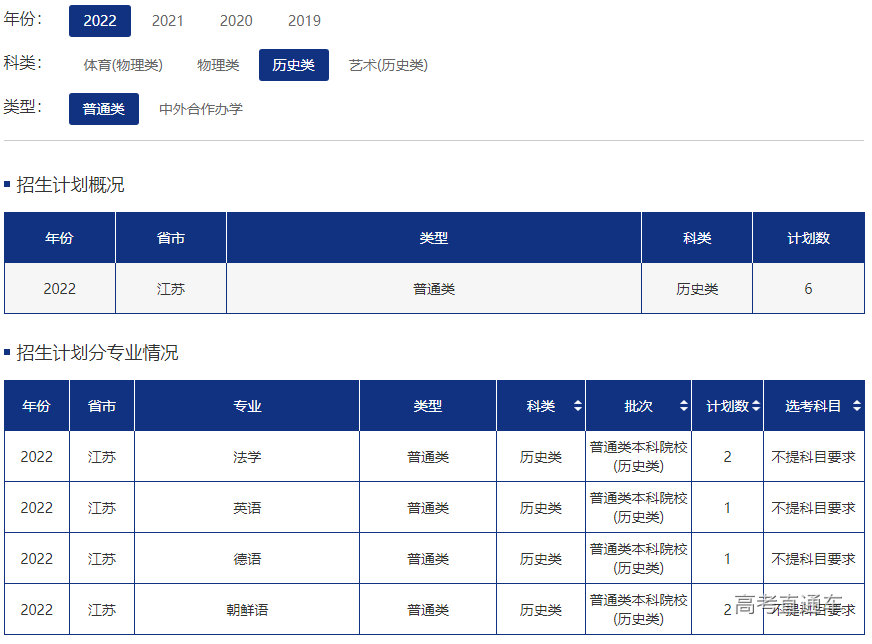Click the 年份 header in major table
This screenshot has width=872, height=644.
(x=36, y=406)
